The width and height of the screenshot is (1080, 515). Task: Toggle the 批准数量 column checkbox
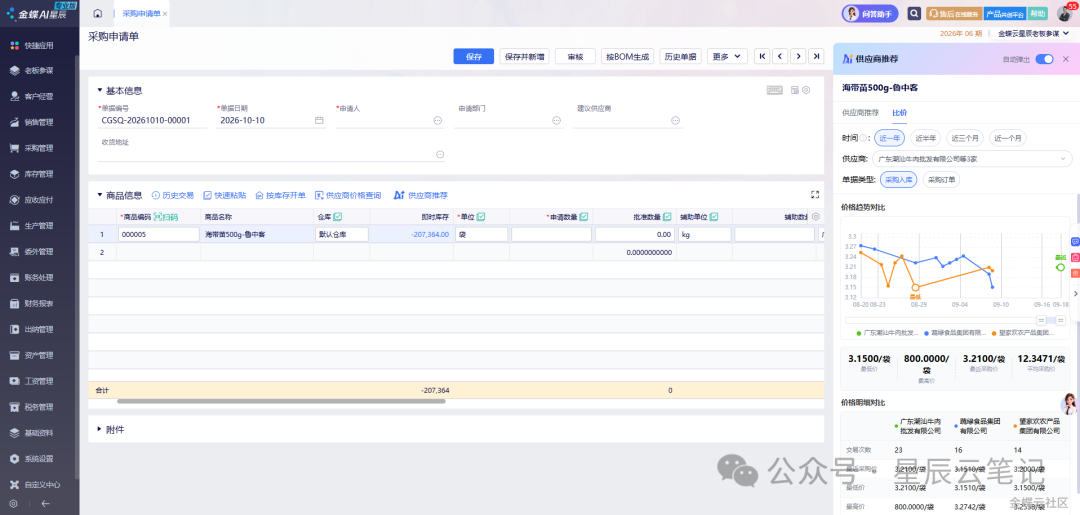[x=667, y=217]
